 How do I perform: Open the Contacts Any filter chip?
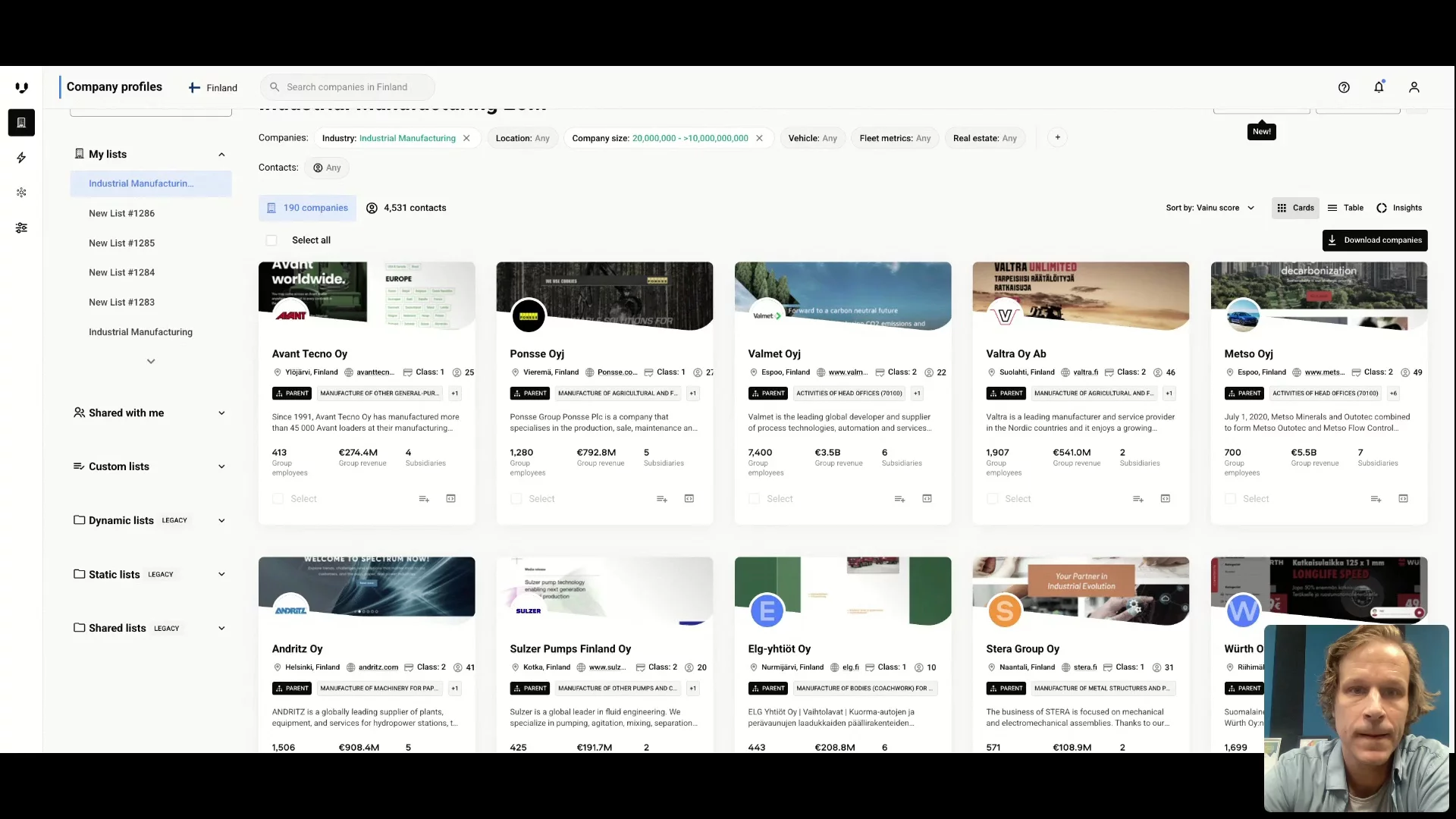[327, 168]
